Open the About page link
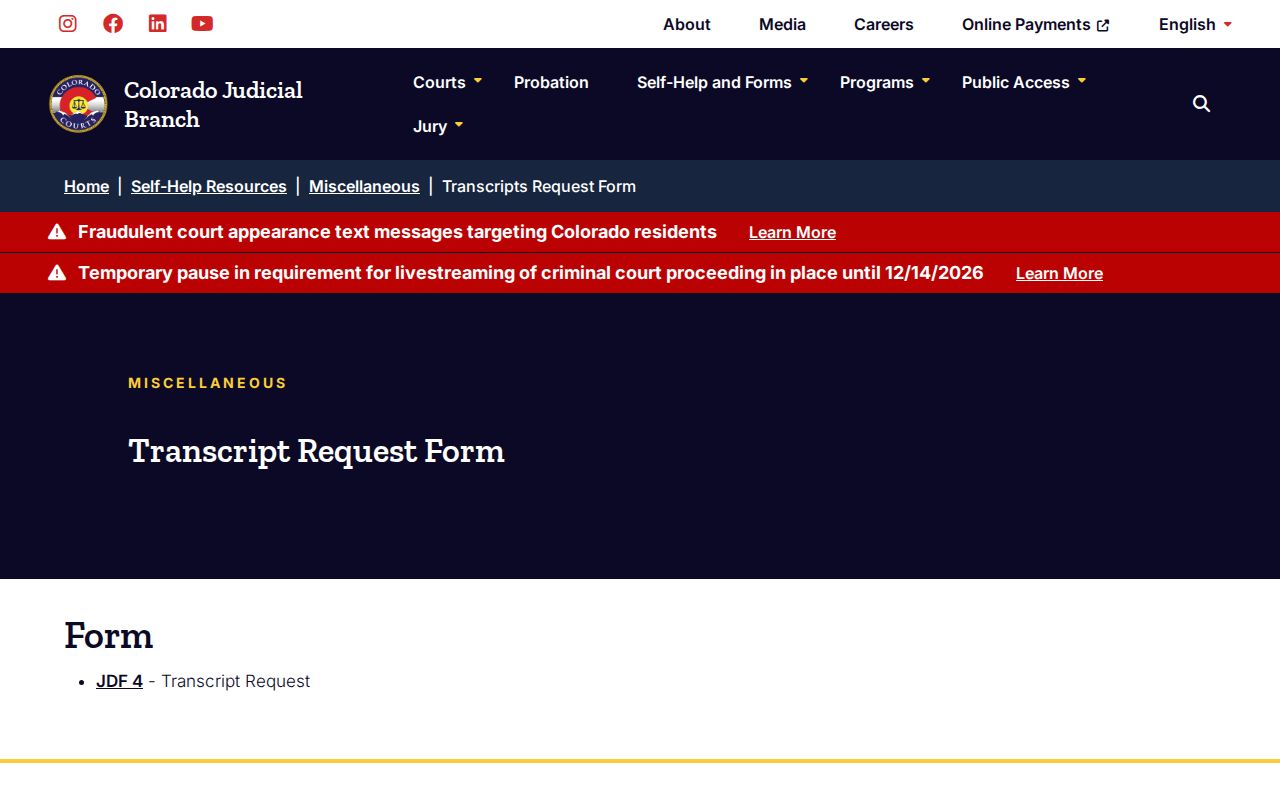1280x800 pixels. tap(687, 24)
